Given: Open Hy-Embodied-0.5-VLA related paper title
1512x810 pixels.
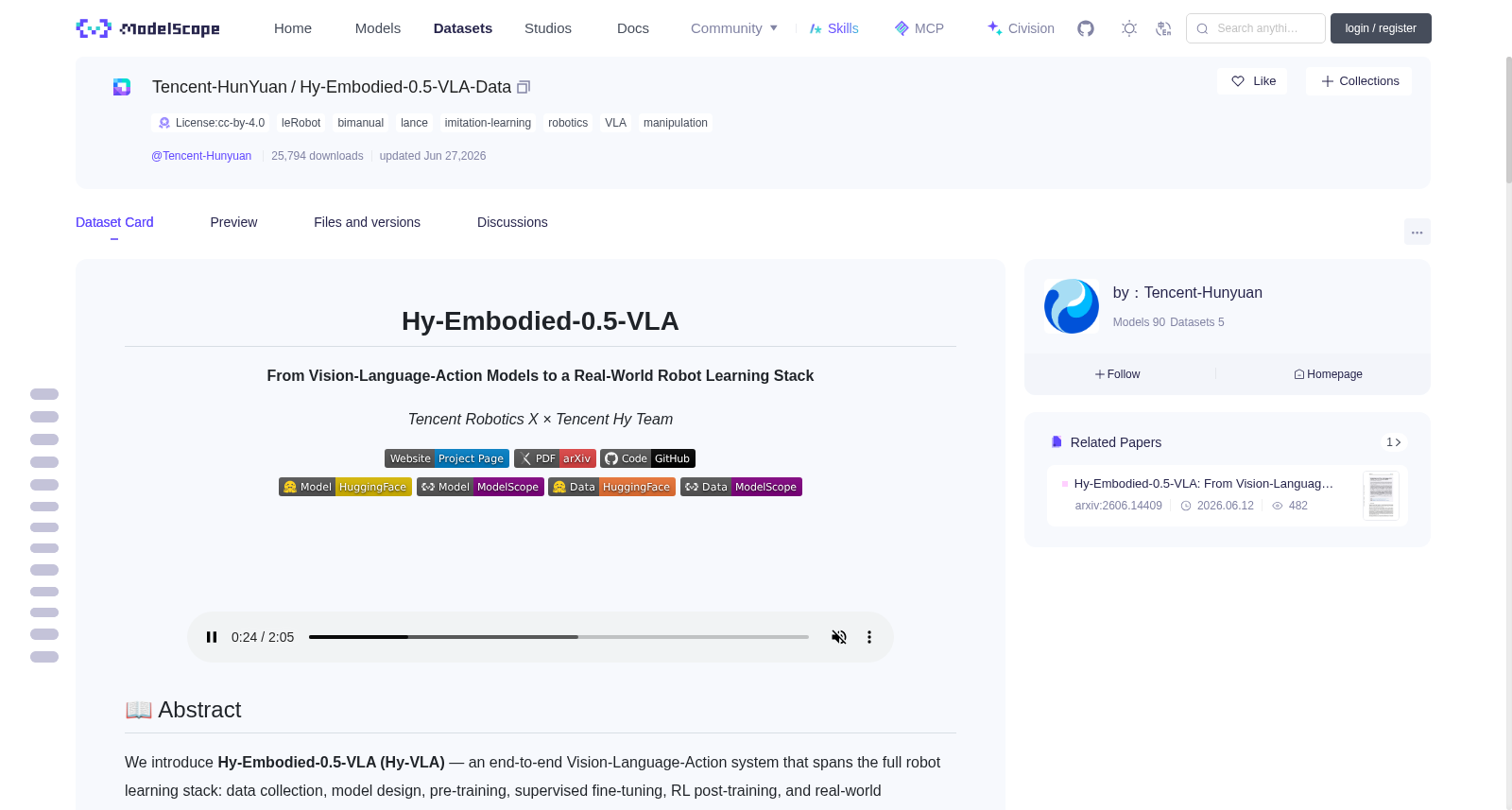Looking at the screenshot, I should (x=1203, y=484).
